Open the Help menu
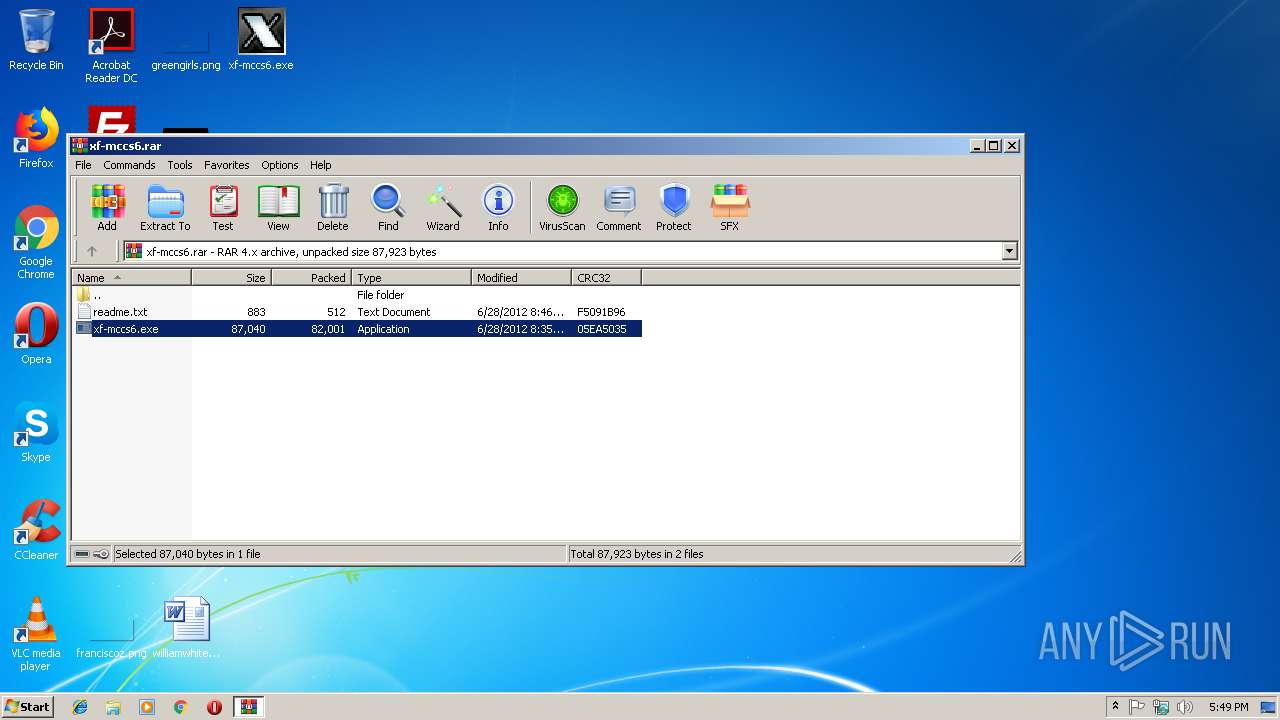The image size is (1280, 720). click(320, 165)
